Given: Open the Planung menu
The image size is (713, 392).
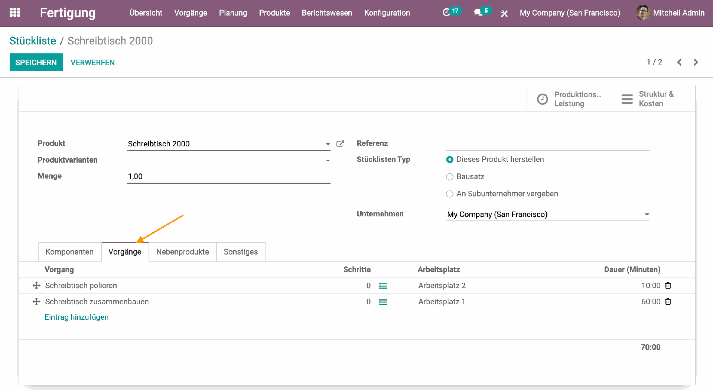Looking at the screenshot, I should point(233,13).
